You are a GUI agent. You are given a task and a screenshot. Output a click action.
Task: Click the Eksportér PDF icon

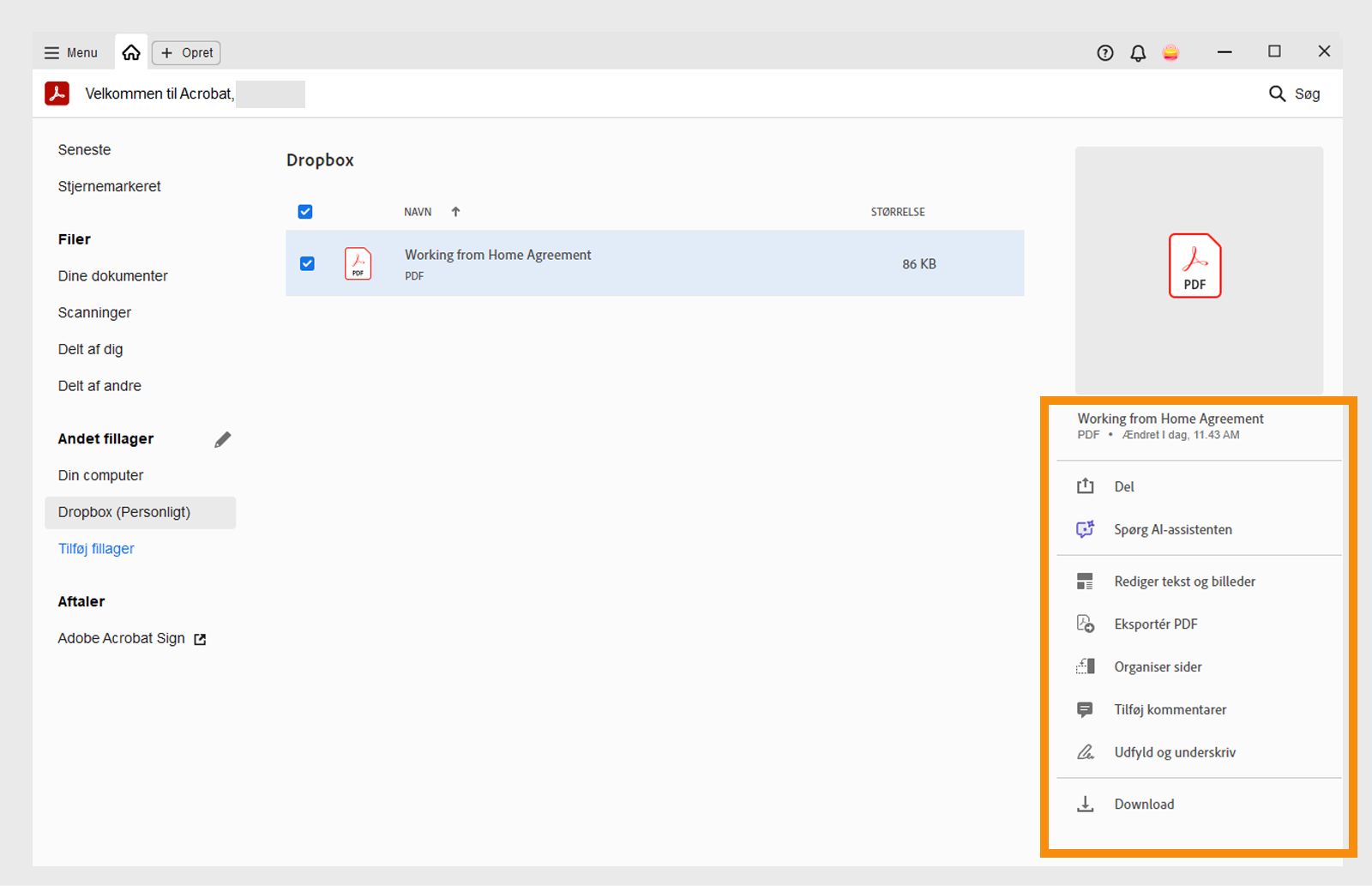pos(1086,624)
